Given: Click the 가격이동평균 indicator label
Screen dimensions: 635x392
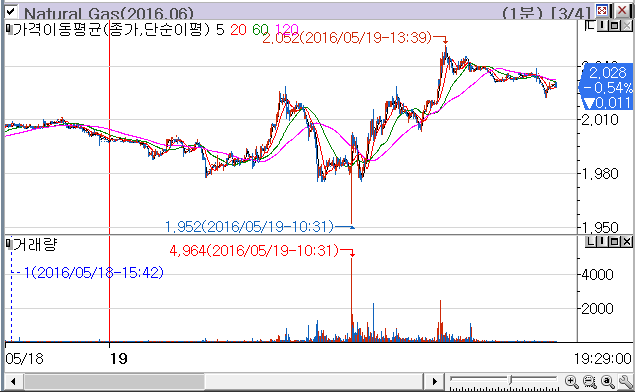Looking at the screenshot, I should pos(112,30).
